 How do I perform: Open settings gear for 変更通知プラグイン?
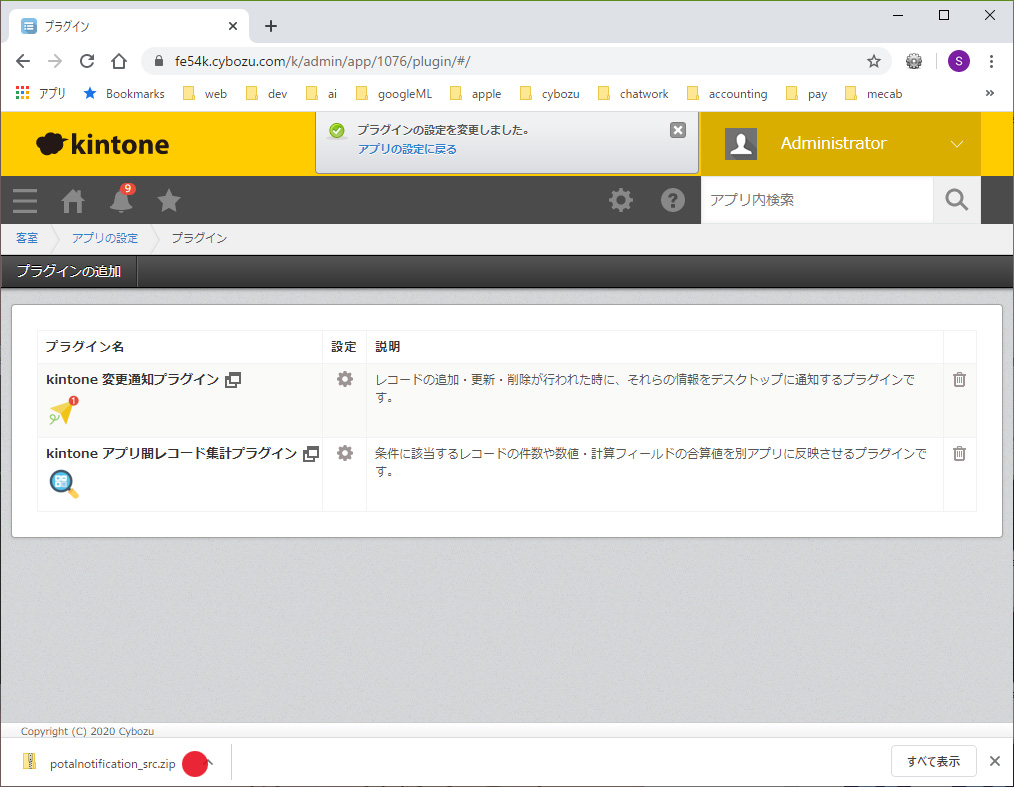(345, 379)
